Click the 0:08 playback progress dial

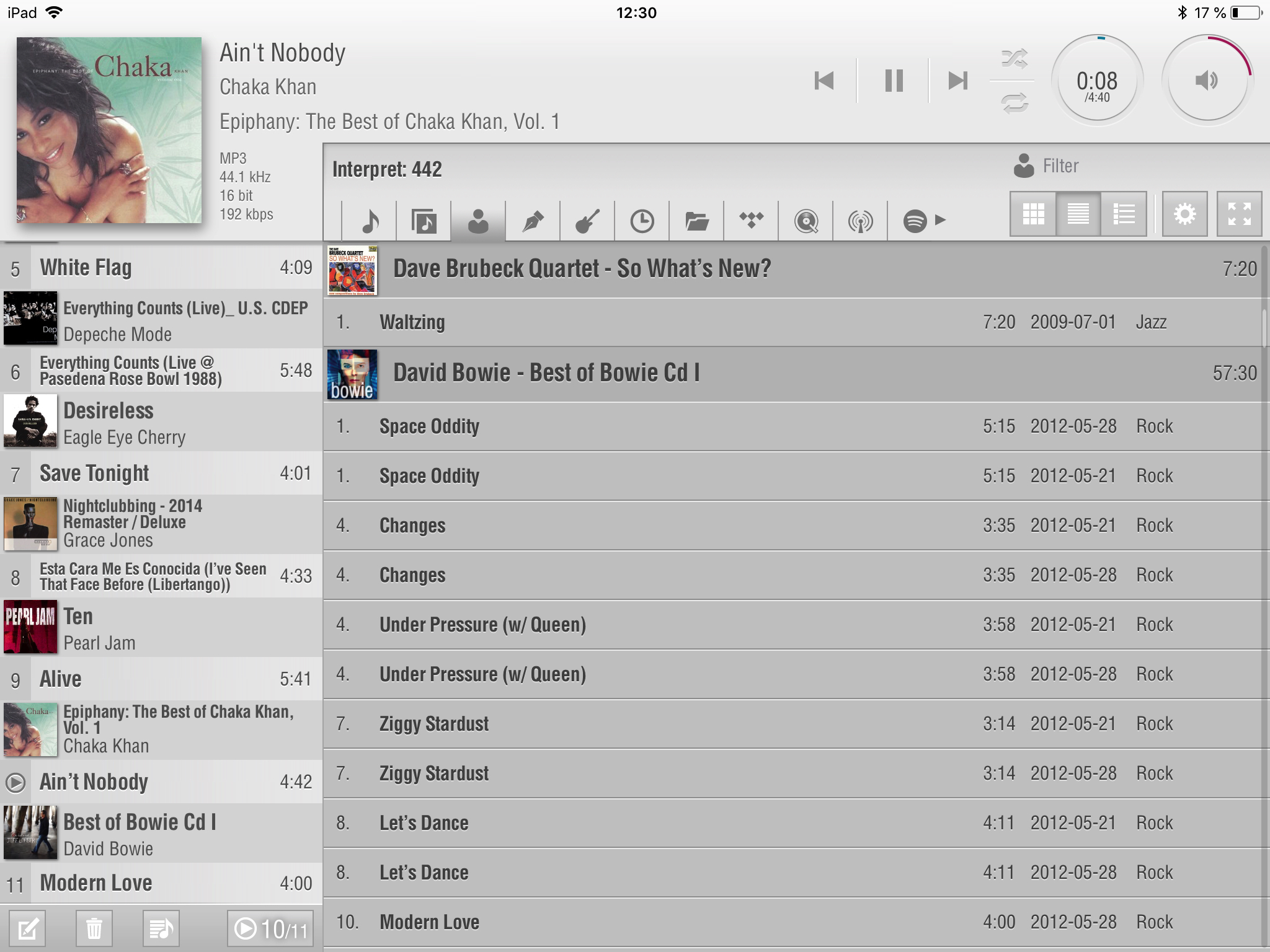coord(1097,81)
